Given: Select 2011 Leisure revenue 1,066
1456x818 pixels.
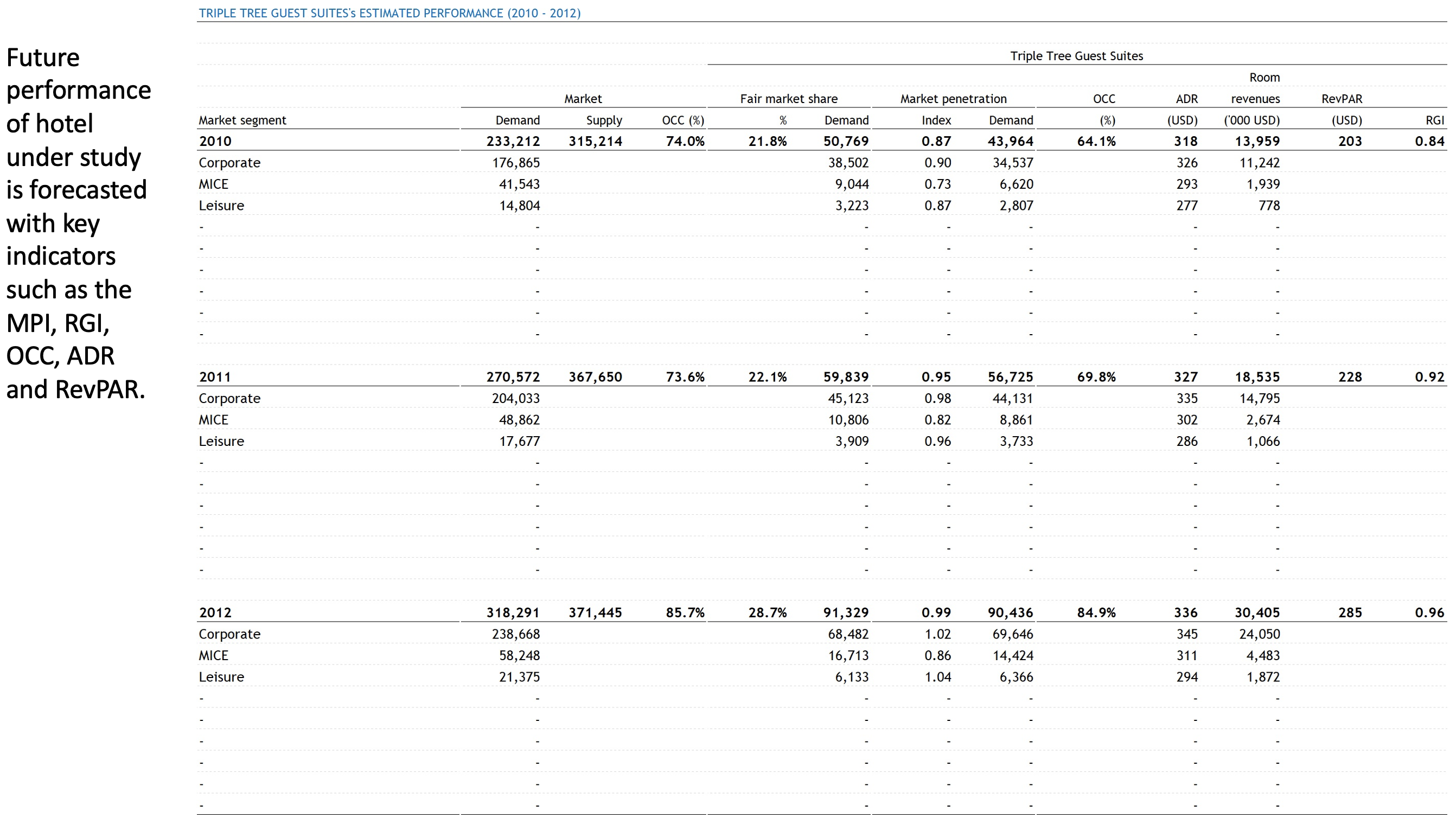Looking at the screenshot, I should [1263, 442].
